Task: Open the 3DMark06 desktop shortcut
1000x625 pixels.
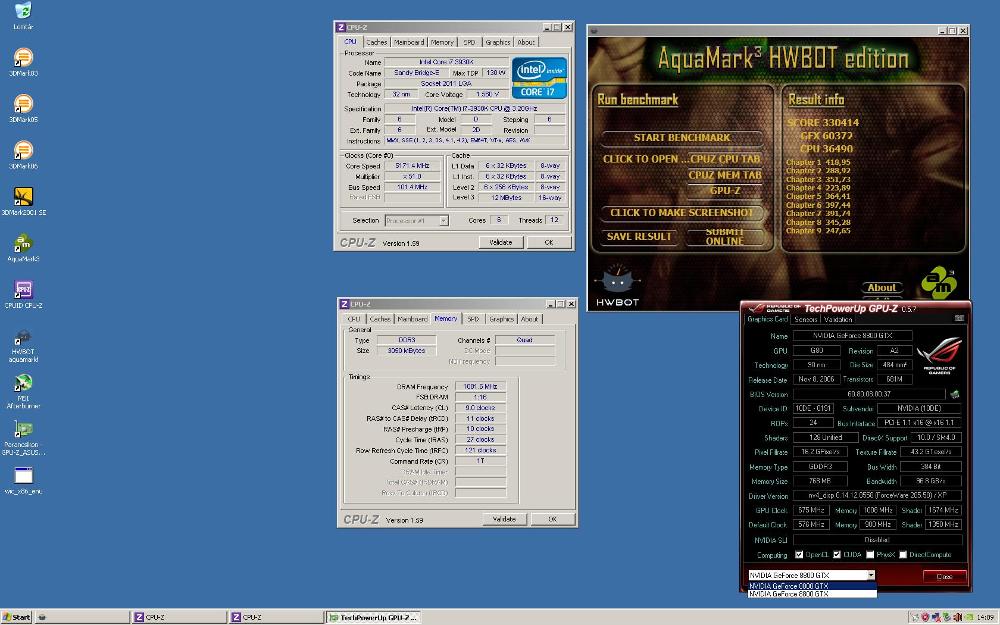Action: click(x=23, y=155)
